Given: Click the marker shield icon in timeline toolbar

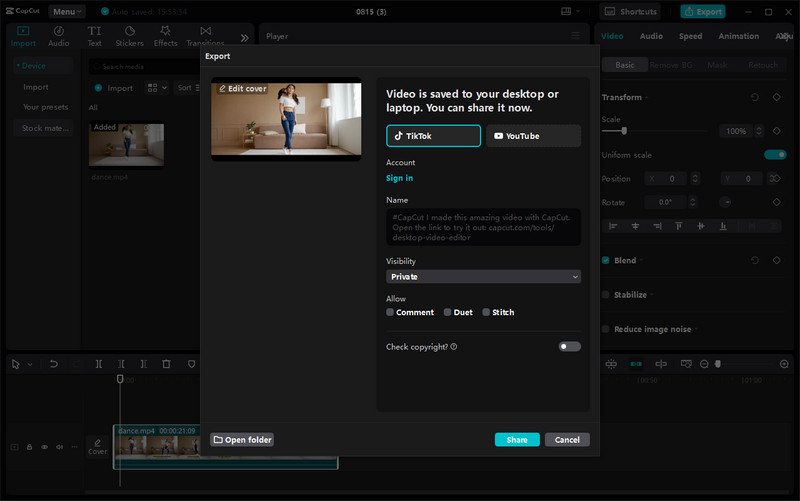Looking at the screenshot, I should pyautogui.click(x=191, y=364).
